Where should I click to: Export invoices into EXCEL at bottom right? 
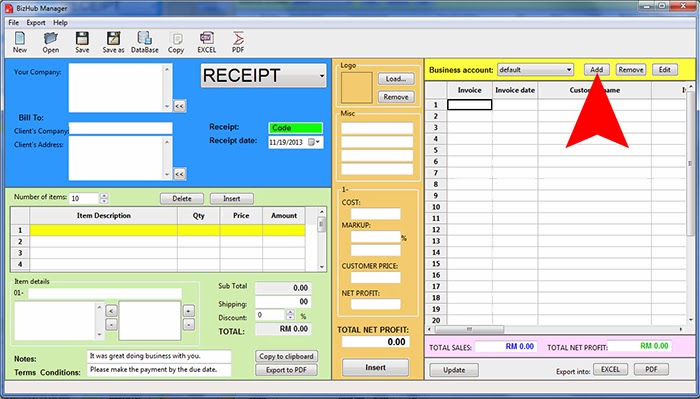point(610,370)
